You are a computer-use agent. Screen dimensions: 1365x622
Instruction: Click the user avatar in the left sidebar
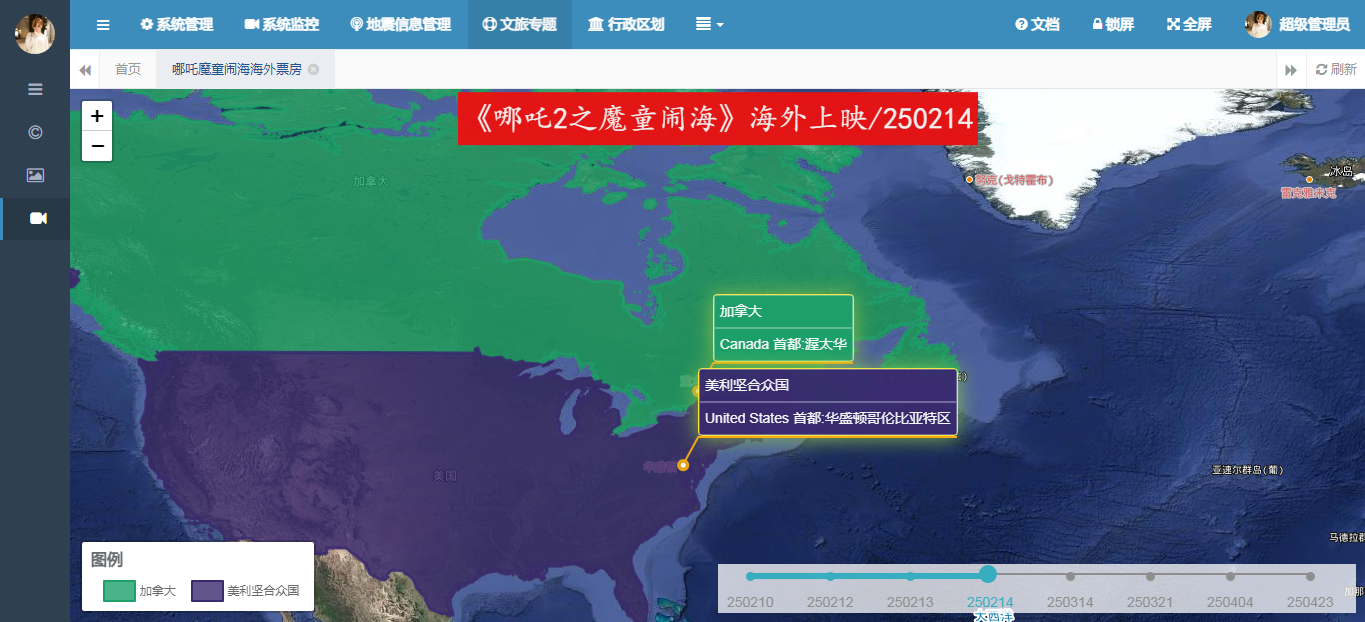35,33
